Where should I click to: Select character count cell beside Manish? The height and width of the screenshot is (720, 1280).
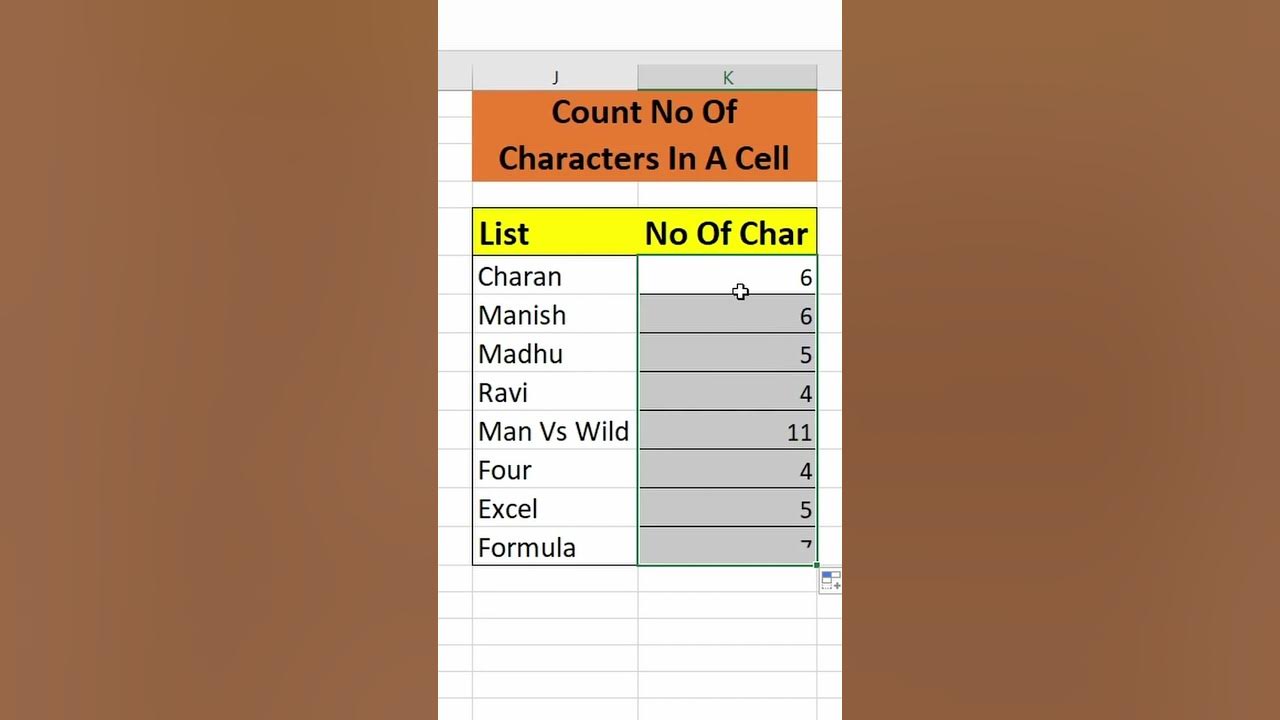tap(727, 315)
